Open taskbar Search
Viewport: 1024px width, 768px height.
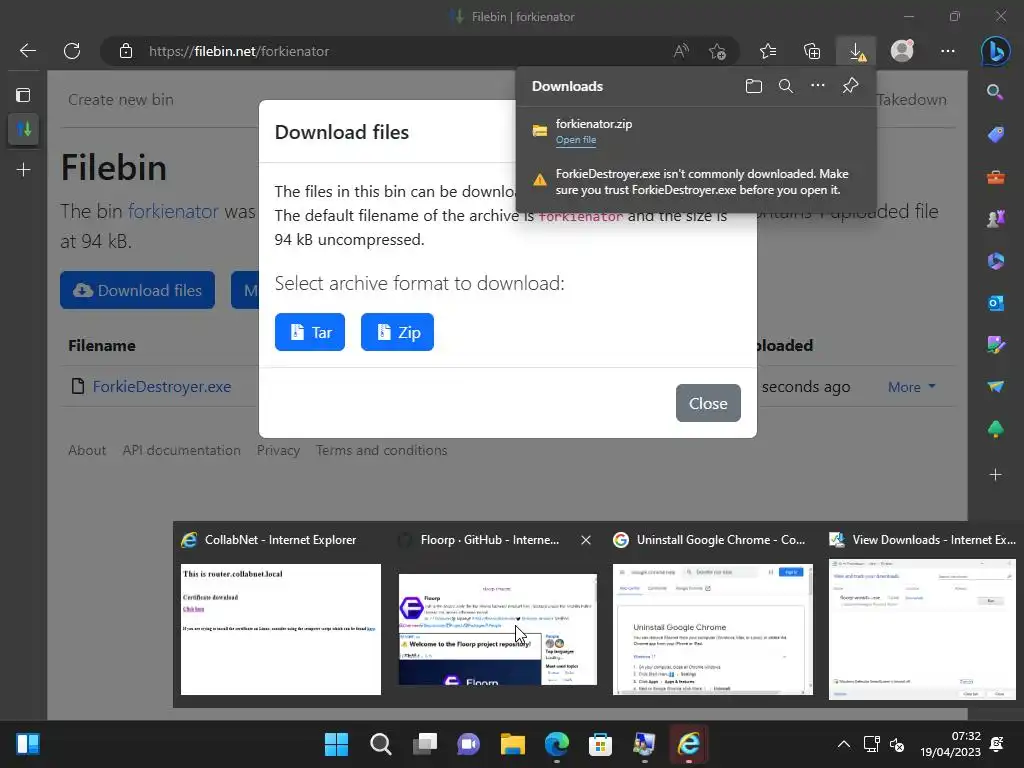[381, 744]
